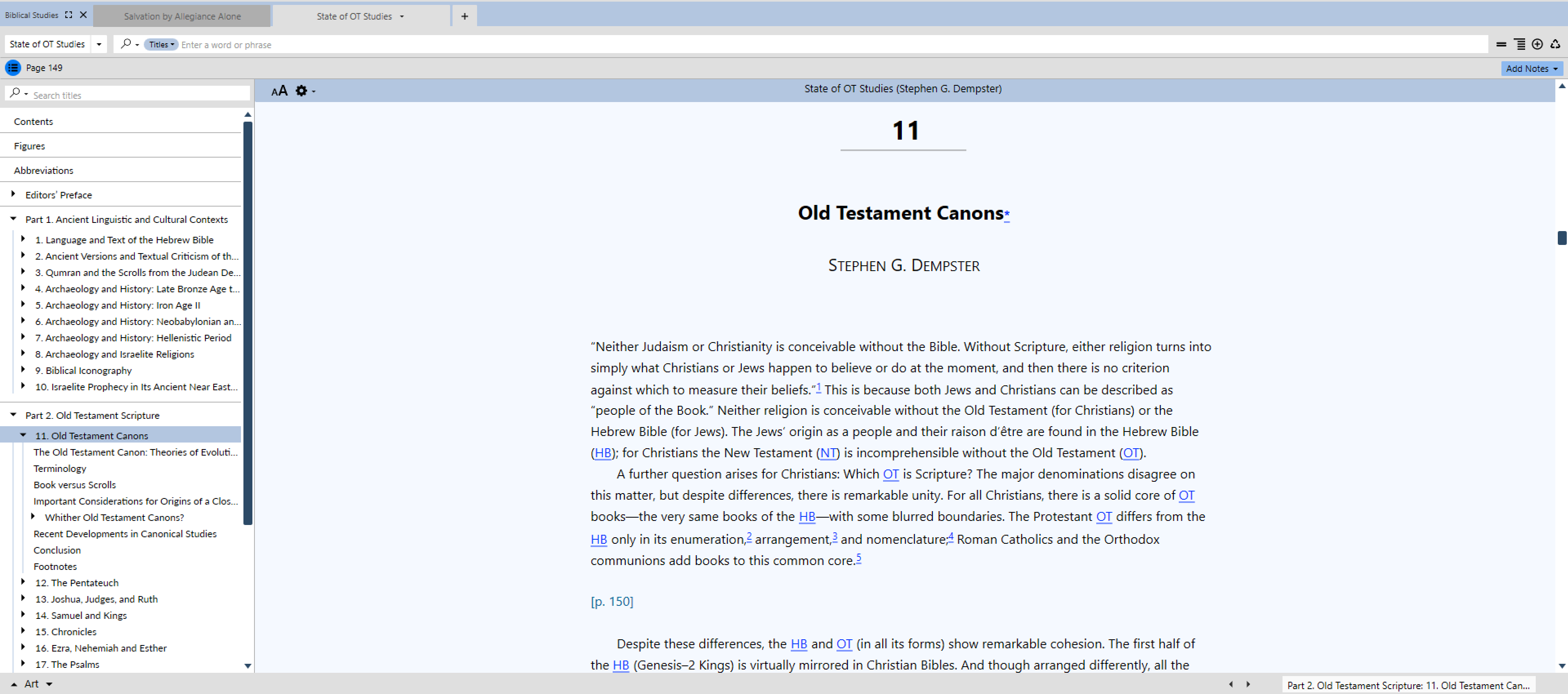Open the display settings gear menu
This screenshot has width=1568, height=694.
tap(302, 91)
